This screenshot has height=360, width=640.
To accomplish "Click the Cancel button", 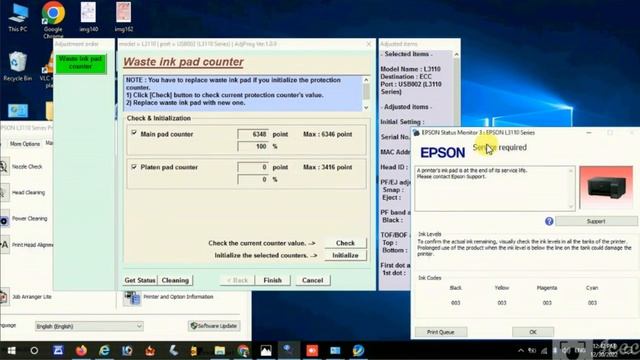I will pos(313,280).
